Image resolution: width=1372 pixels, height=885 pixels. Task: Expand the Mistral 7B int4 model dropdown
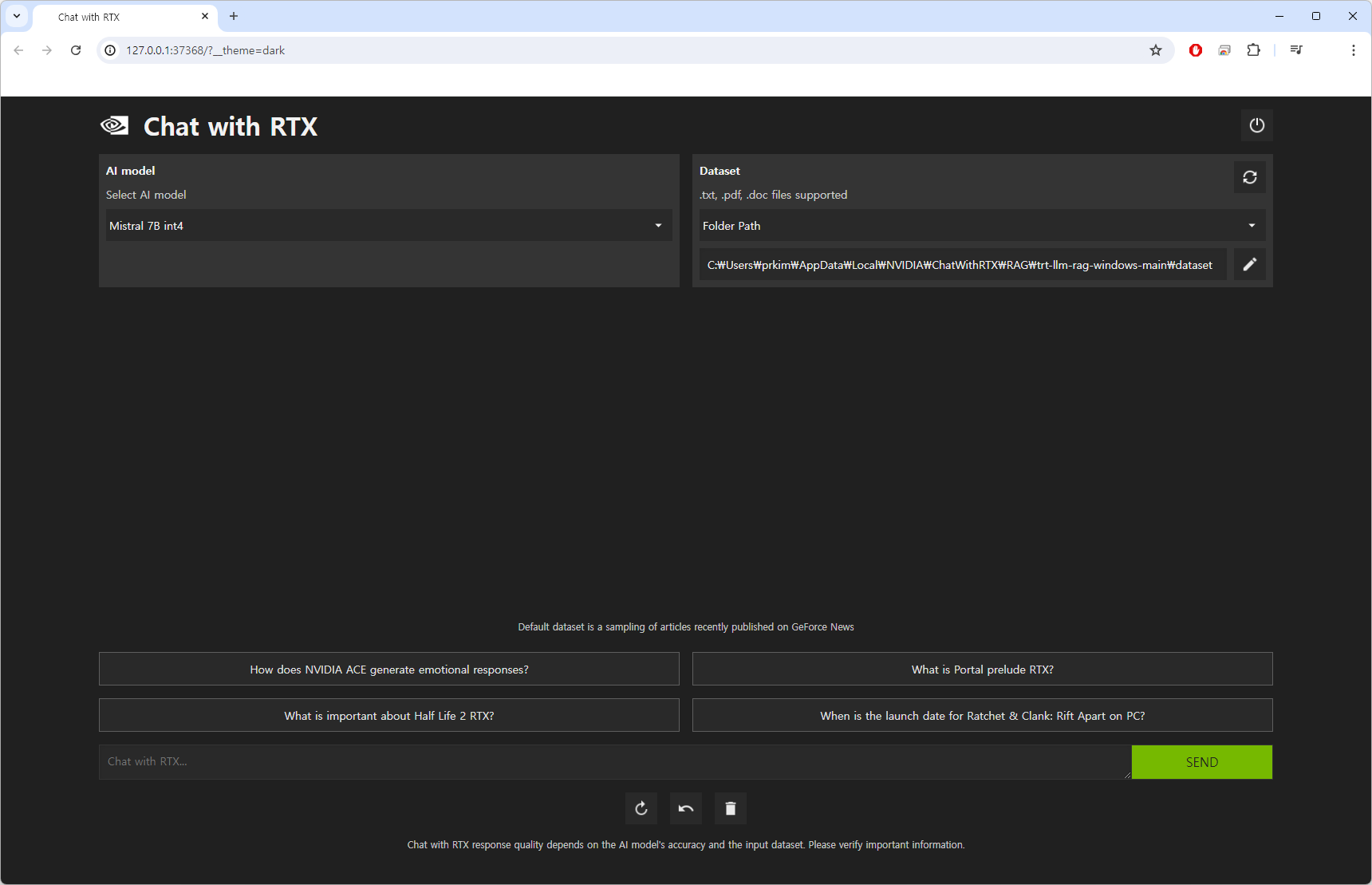pos(389,226)
